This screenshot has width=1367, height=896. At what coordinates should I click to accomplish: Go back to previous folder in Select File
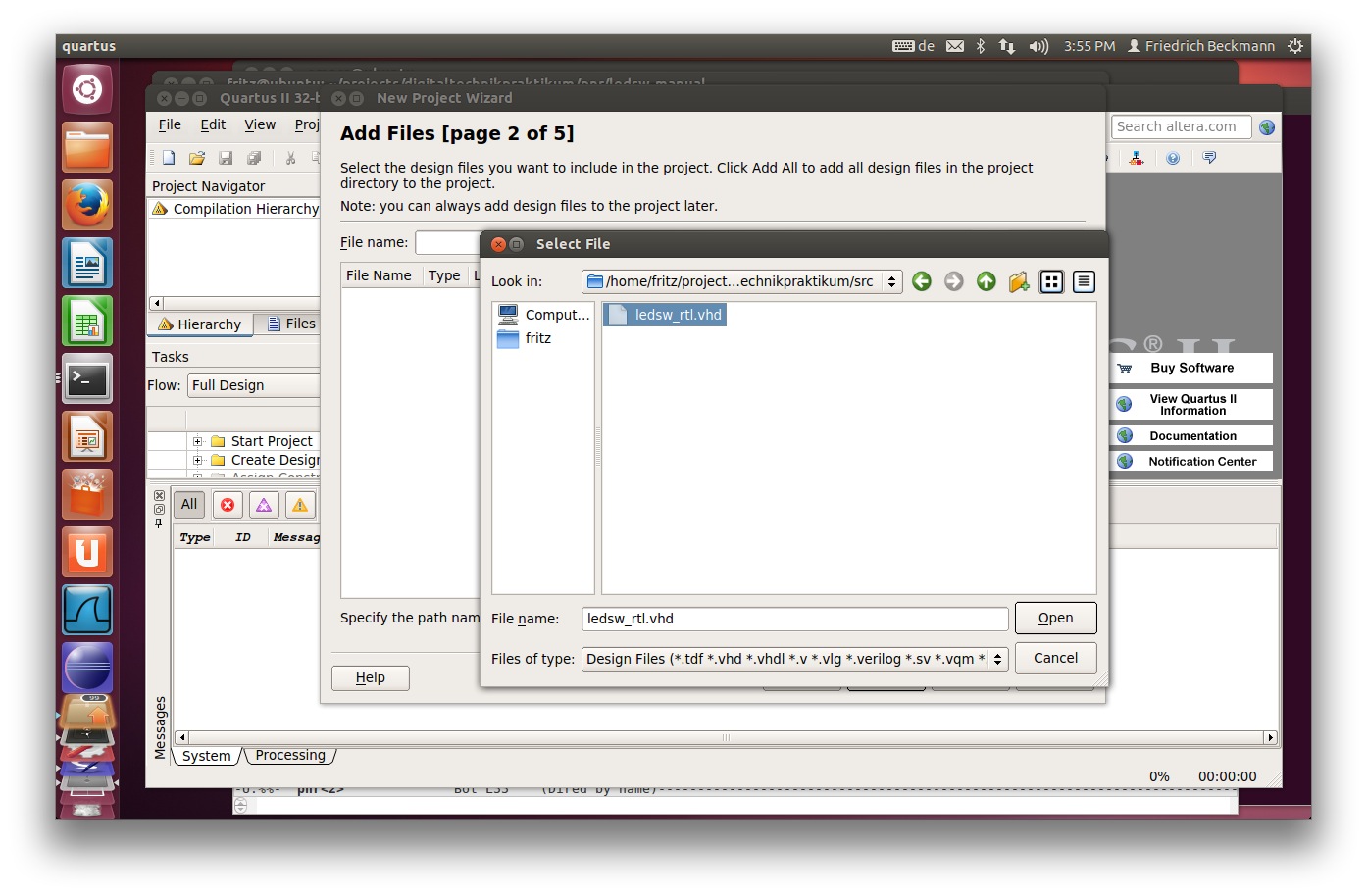(x=921, y=282)
